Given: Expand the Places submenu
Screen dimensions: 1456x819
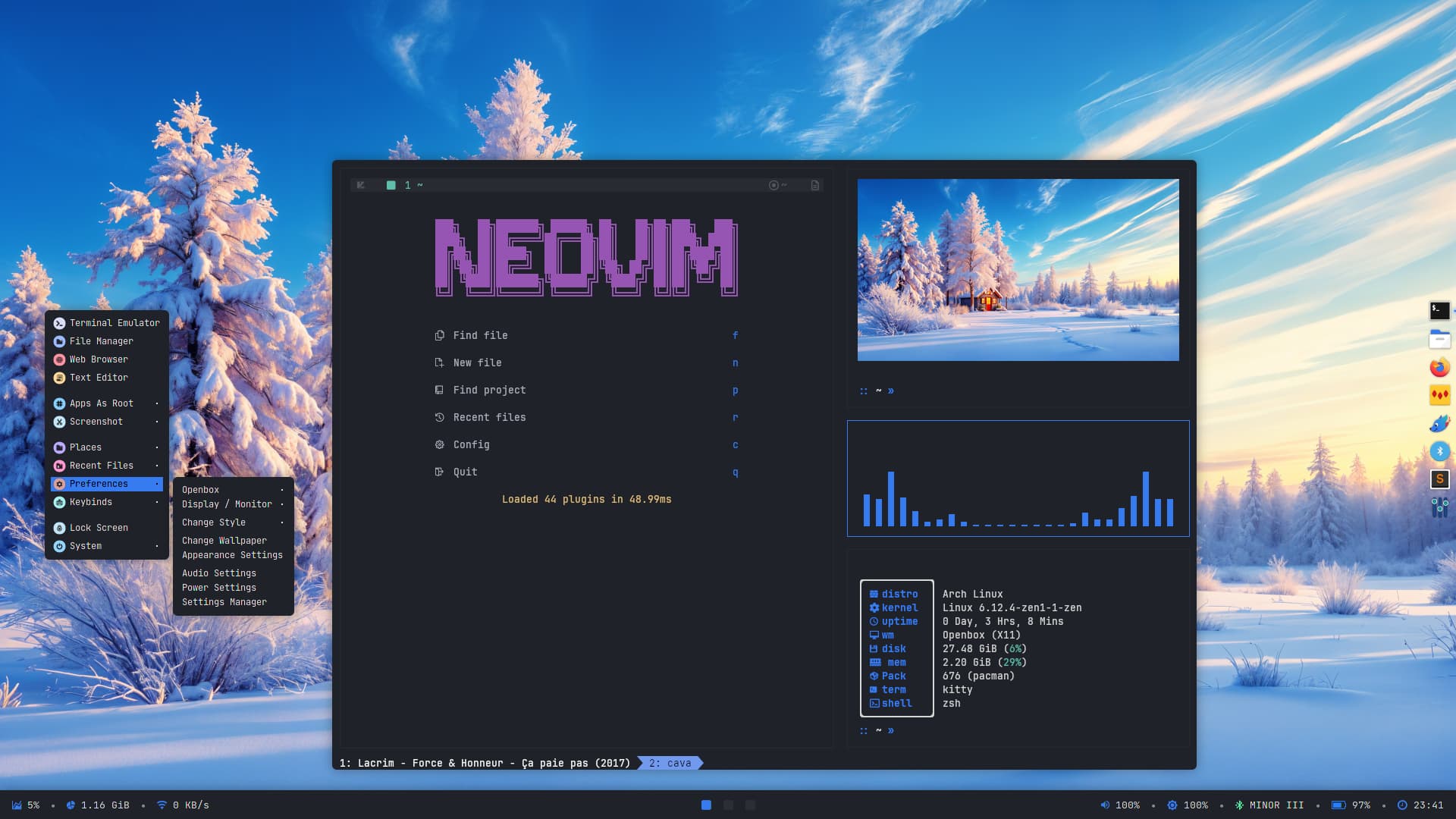Looking at the screenshot, I should point(107,447).
